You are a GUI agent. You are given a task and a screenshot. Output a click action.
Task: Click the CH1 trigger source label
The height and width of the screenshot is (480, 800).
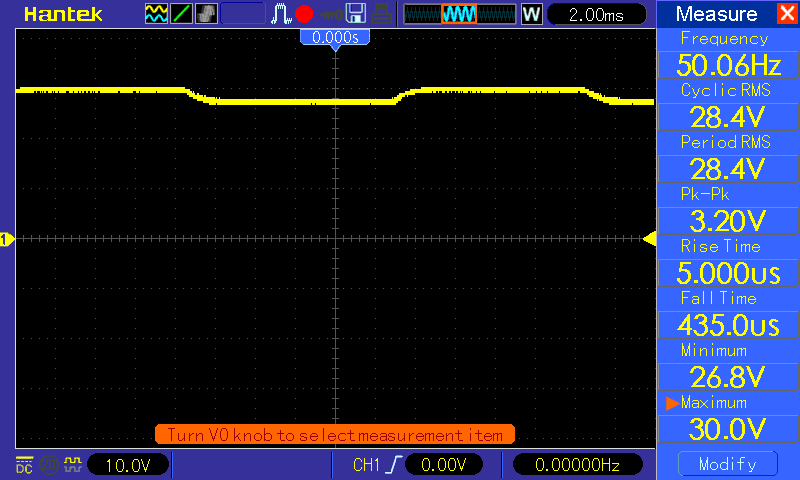pos(366,465)
